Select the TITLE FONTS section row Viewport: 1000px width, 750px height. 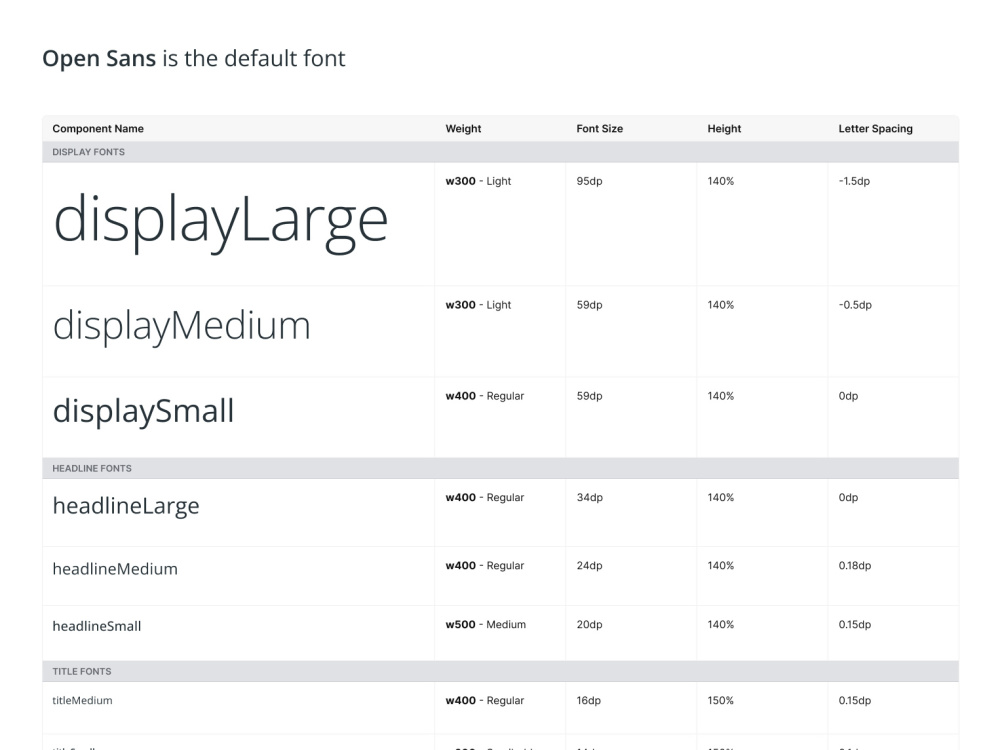(x=501, y=672)
